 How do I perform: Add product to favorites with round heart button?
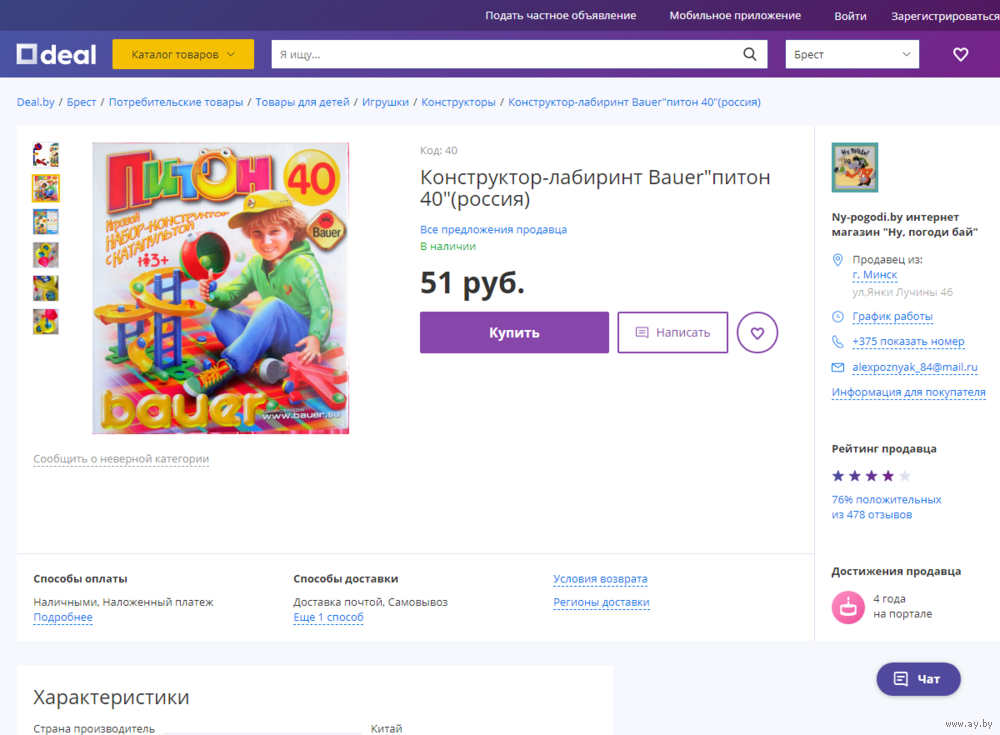coord(757,332)
